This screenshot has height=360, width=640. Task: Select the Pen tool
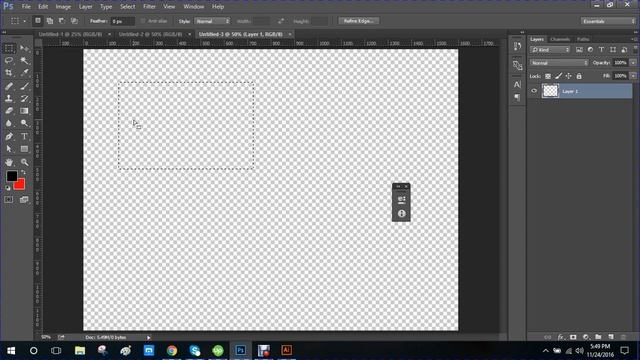point(9,136)
